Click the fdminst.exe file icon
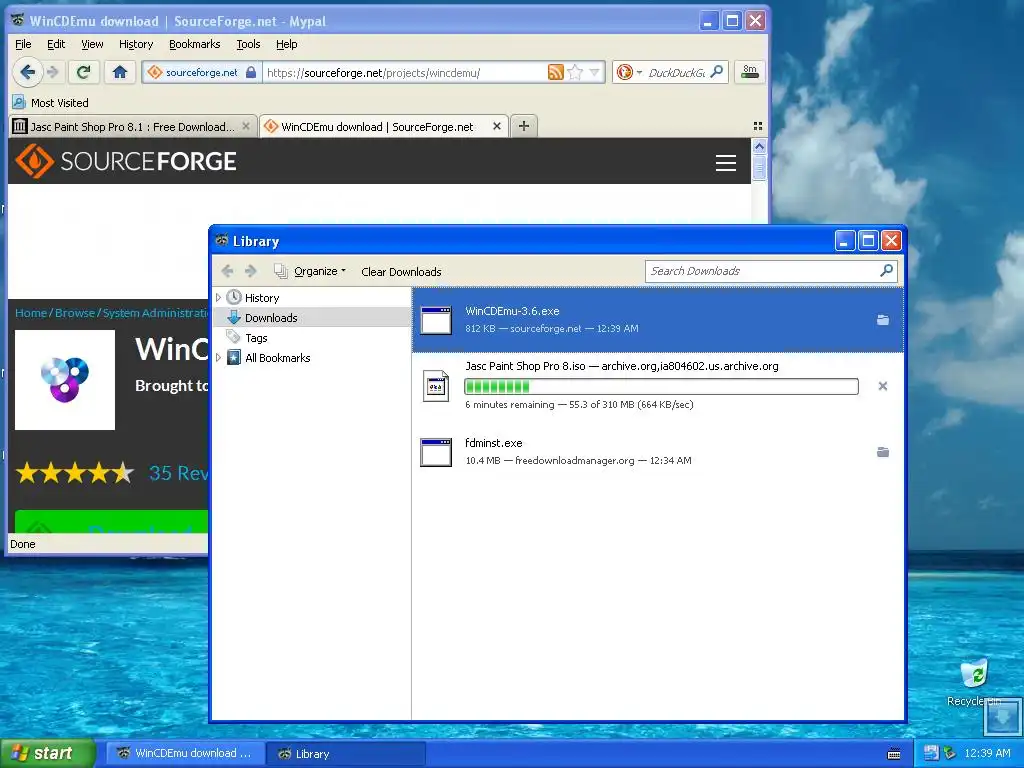The image size is (1024, 768). tap(436, 452)
